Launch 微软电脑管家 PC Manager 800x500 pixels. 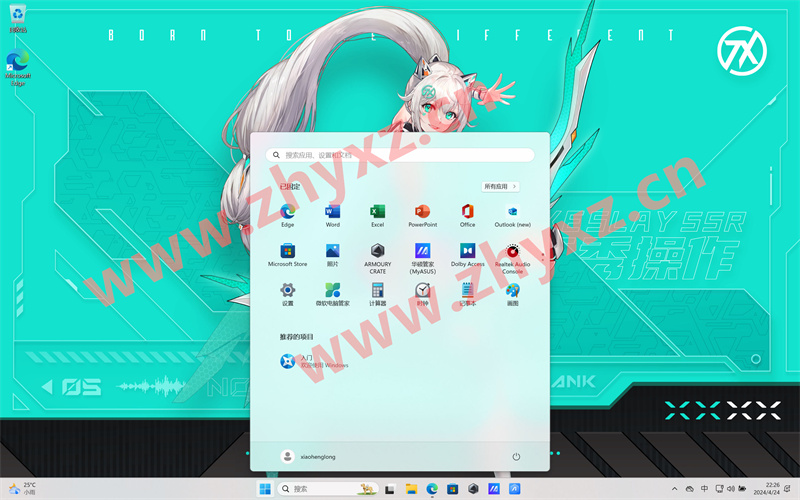332,294
